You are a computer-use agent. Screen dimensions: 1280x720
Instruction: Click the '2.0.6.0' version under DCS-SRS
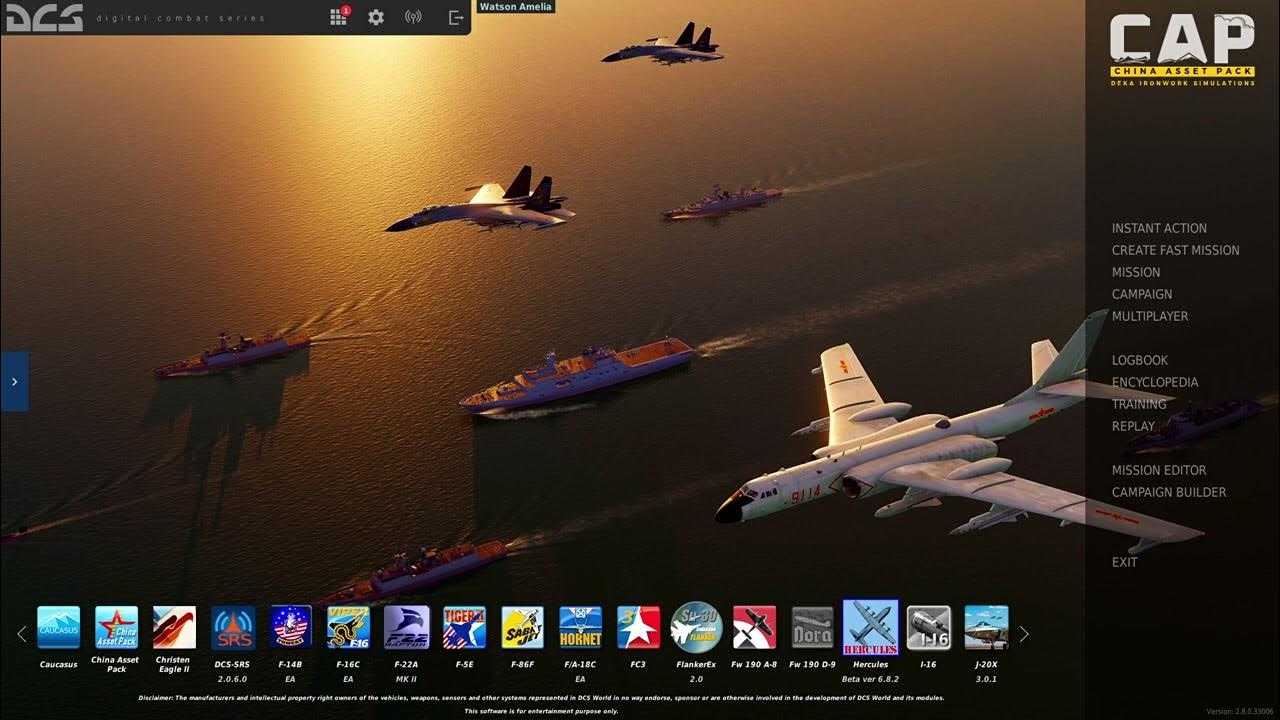[x=232, y=679]
